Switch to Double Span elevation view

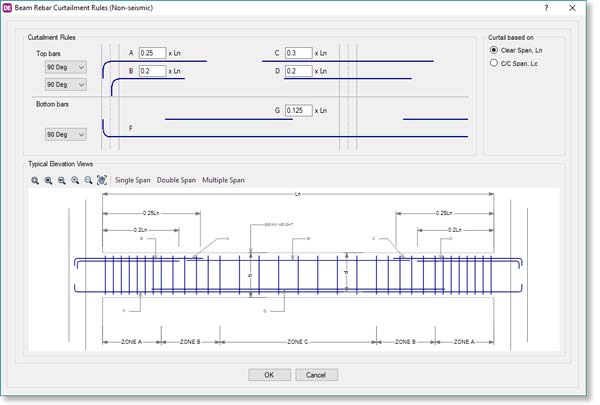(176, 180)
